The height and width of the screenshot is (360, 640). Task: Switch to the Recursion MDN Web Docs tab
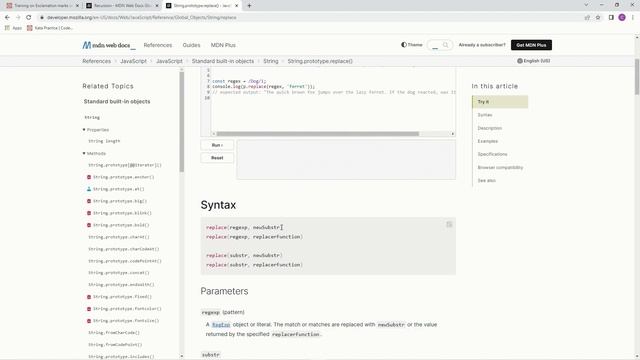[122, 6]
